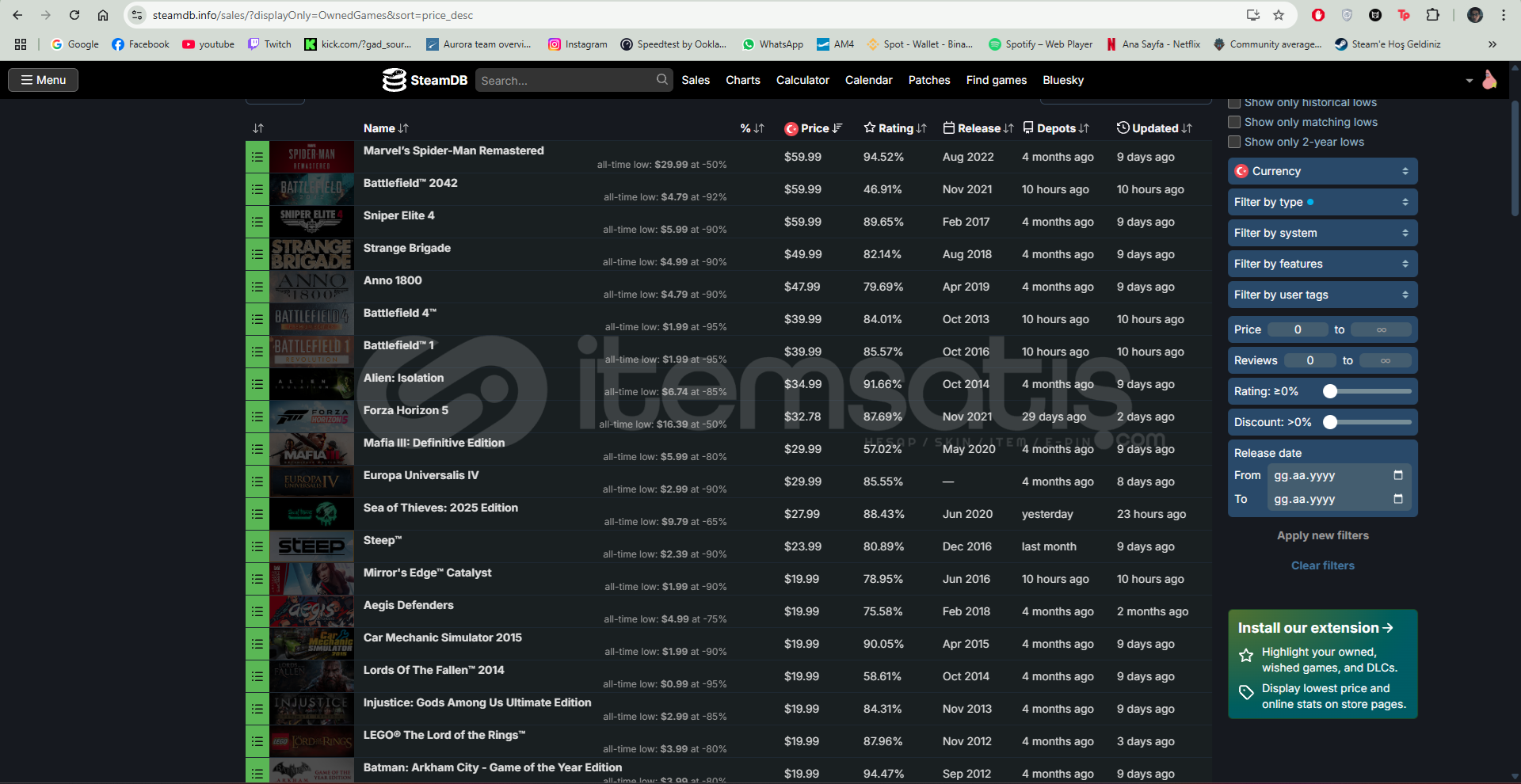Open Install our extension link
This screenshot has width=1521, height=784.
(1315, 628)
